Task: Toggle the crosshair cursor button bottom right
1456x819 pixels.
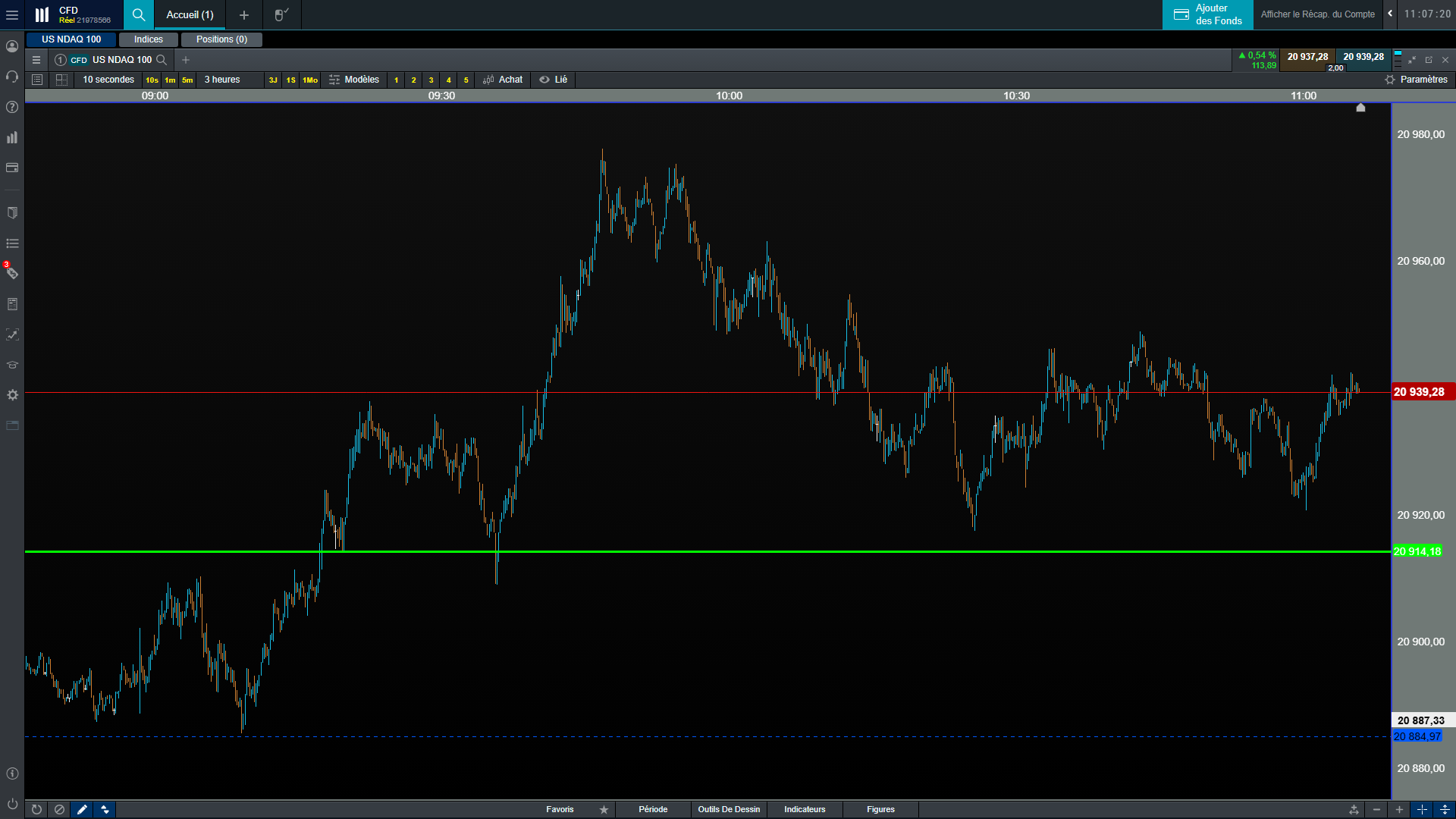Action: [1422, 809]
